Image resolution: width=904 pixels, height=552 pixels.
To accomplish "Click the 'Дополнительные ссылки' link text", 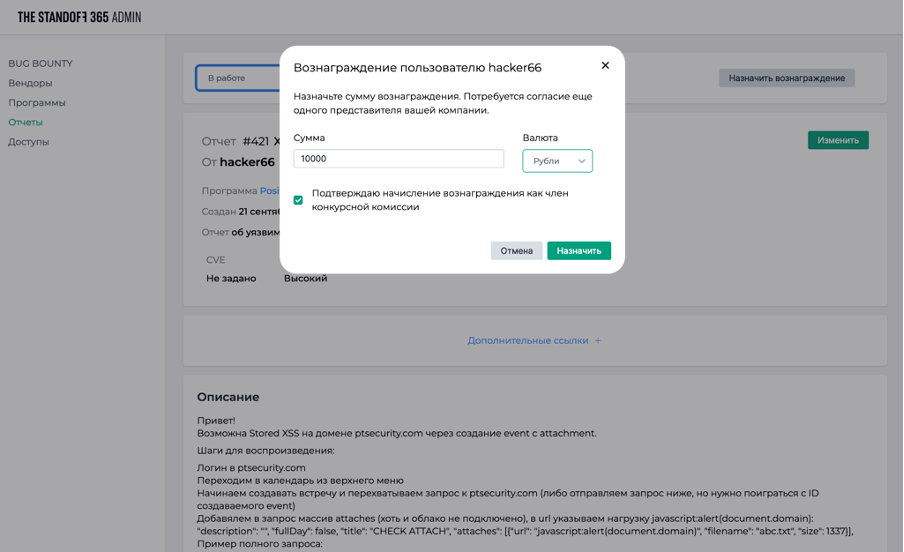I will pos(527,341).
